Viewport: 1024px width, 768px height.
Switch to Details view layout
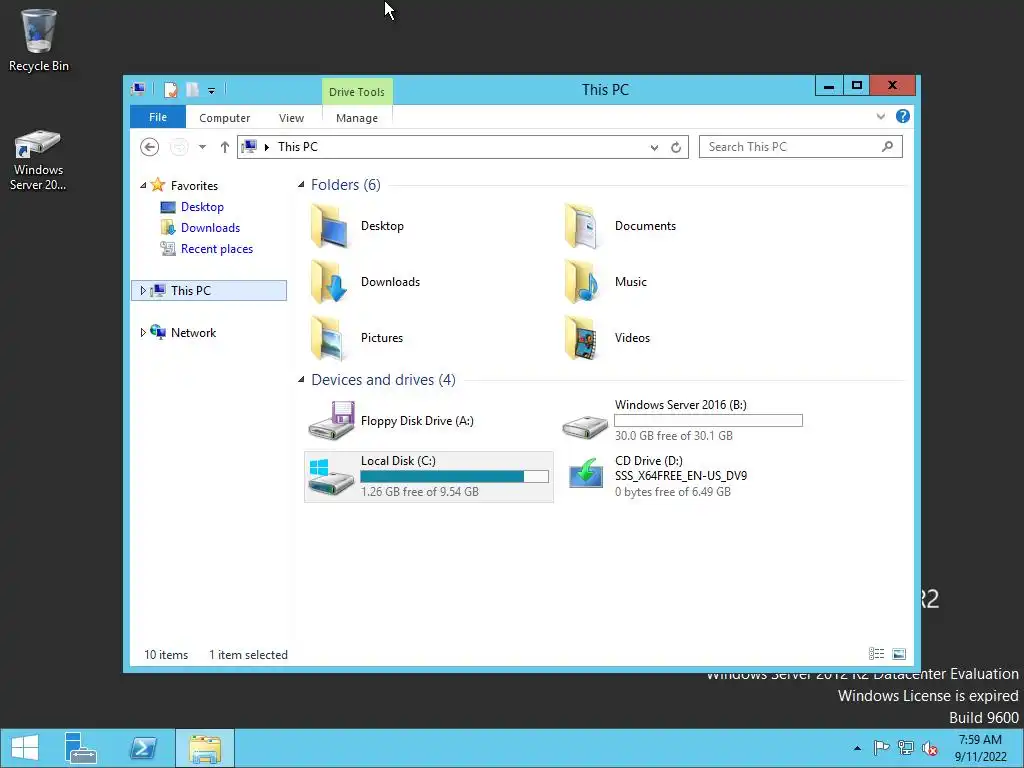tap(876, 654)
